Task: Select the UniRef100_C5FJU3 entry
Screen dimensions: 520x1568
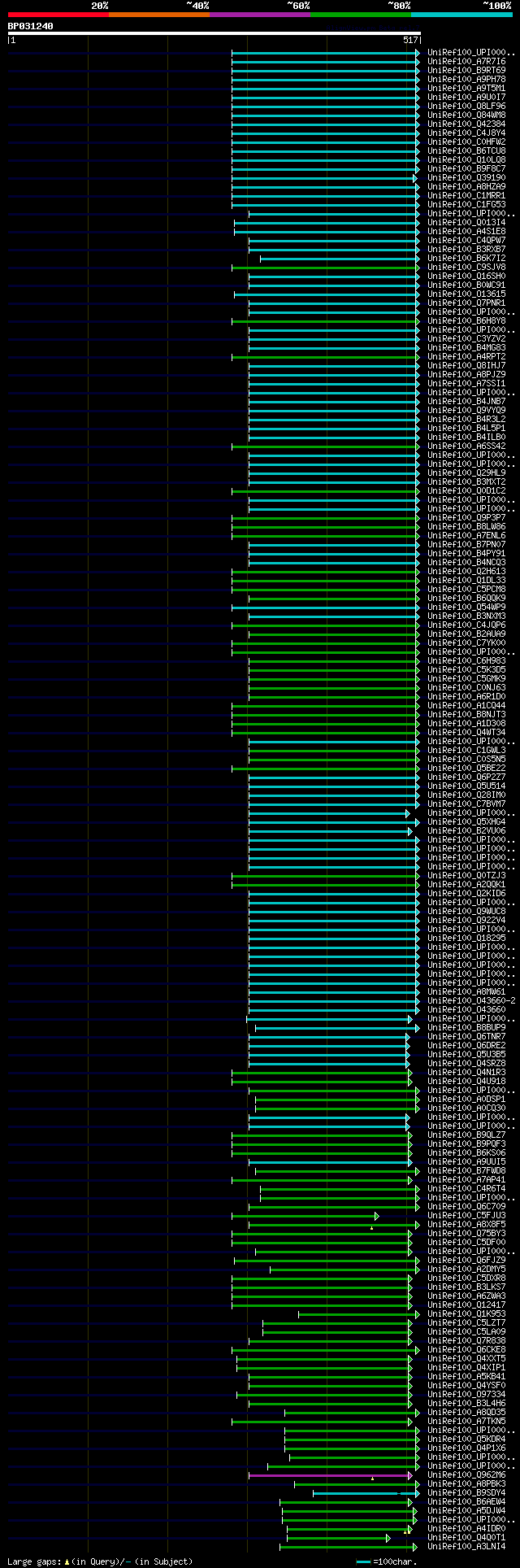Action: (466, 1216)
